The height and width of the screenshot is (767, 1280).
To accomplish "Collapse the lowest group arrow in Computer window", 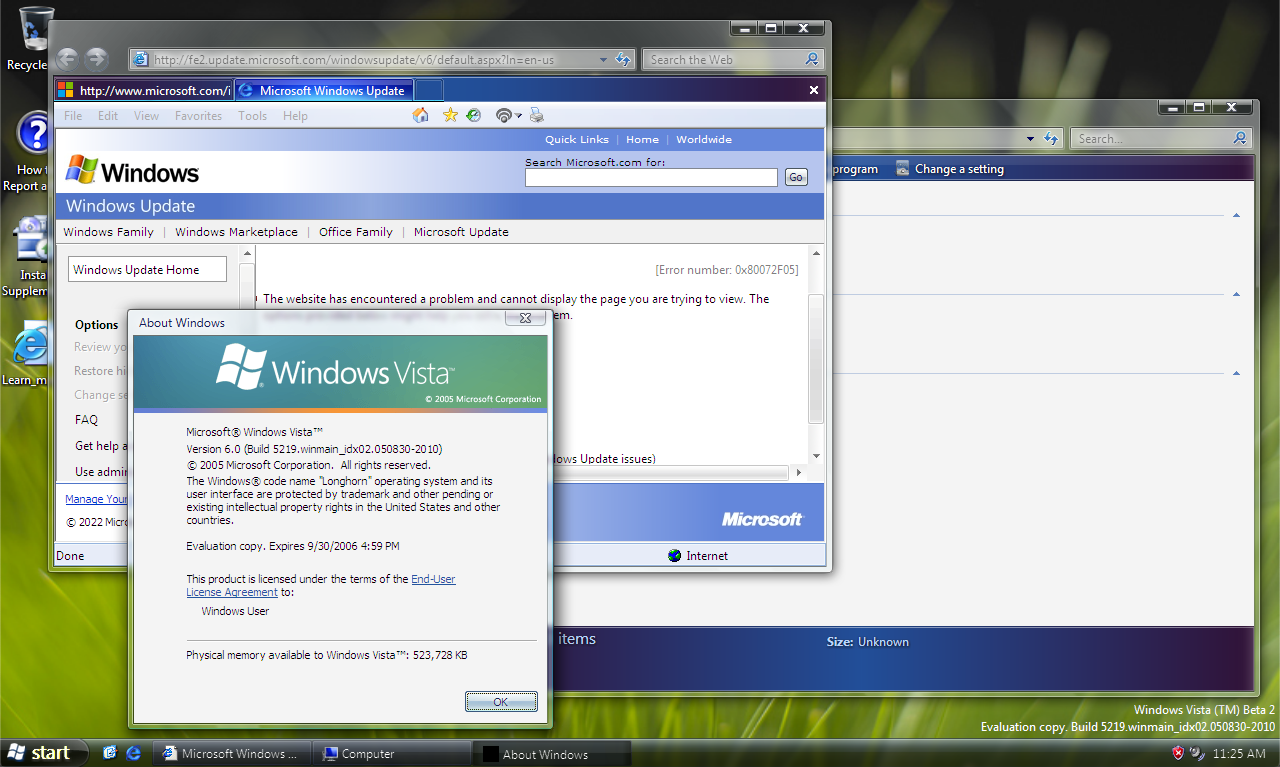I will [x=1237, y=373].
